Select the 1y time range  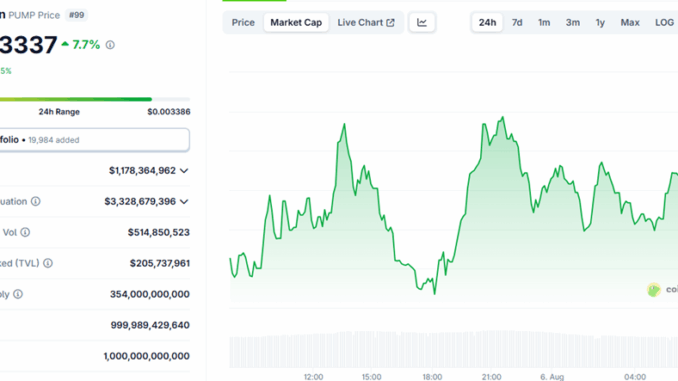click(600, 22)
